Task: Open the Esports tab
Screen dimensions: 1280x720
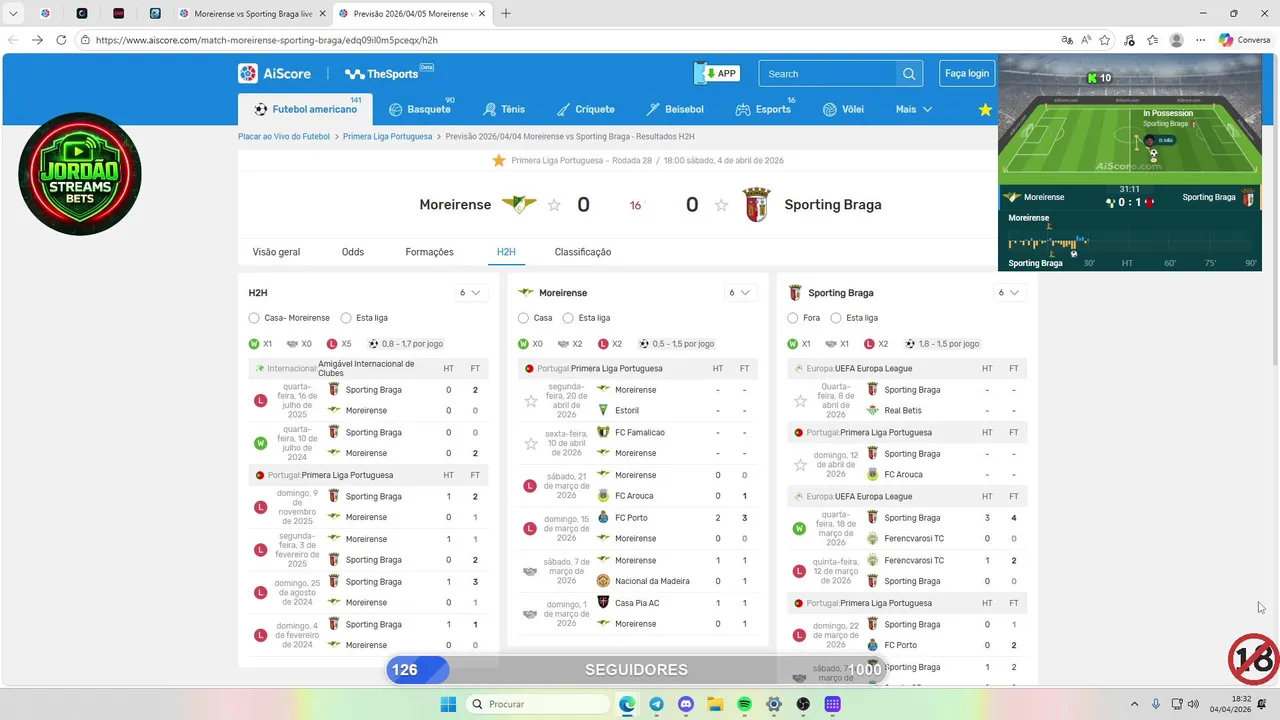Action: (764, 109)
